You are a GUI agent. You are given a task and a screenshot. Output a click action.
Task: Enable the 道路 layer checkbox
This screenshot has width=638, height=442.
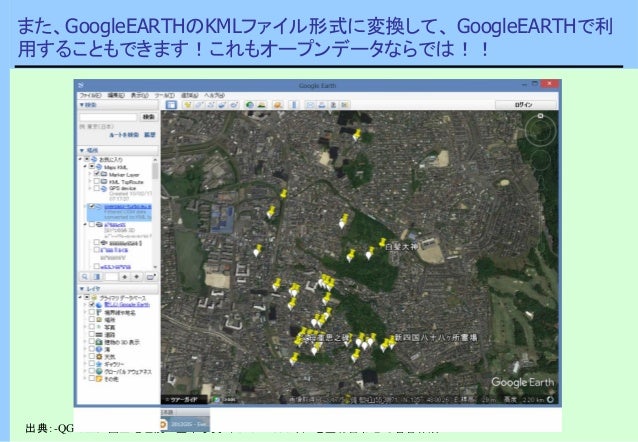[92, 334]
